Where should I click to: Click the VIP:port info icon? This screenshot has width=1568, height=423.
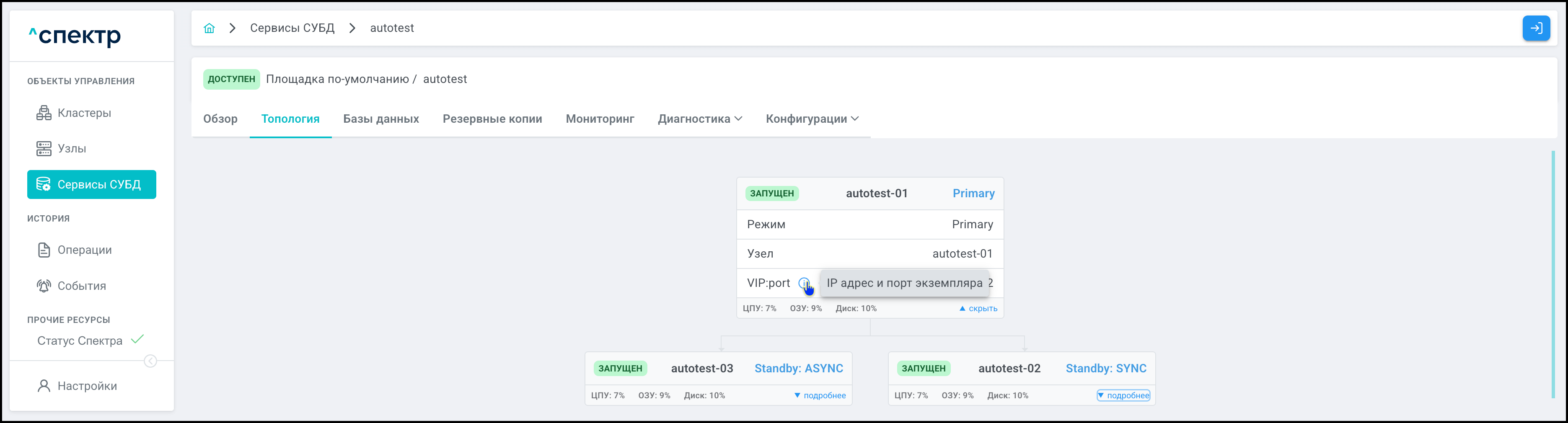[803, 283]
